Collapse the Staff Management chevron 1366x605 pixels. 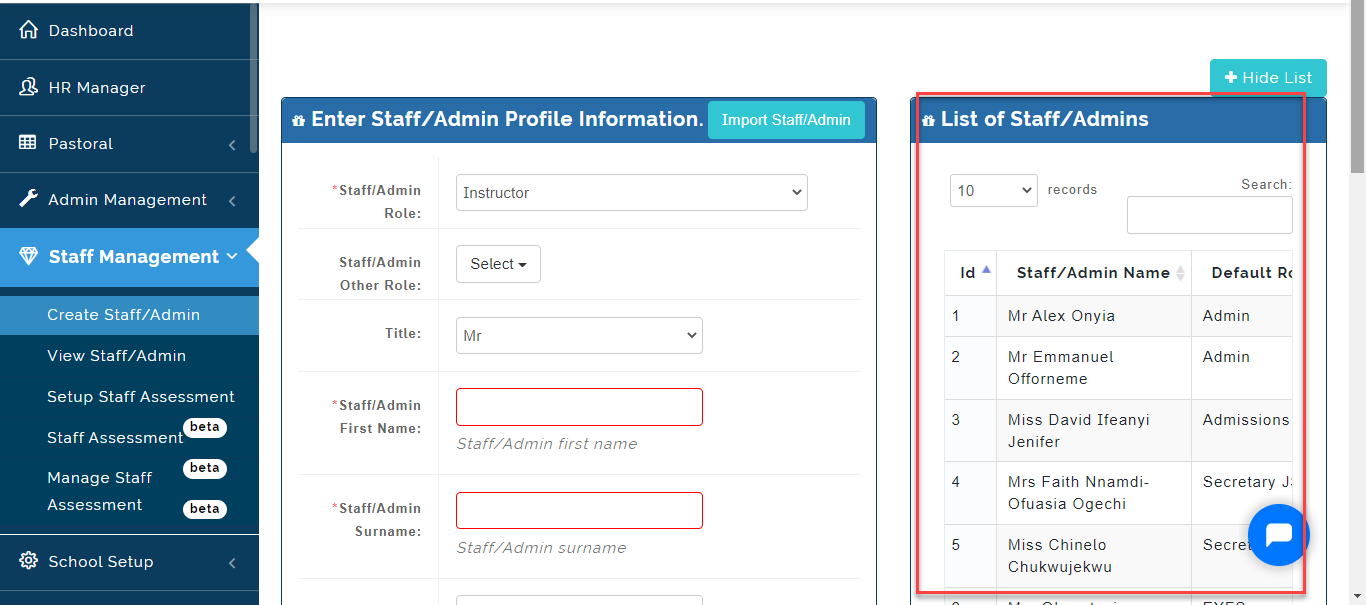(x=232, y=256)
